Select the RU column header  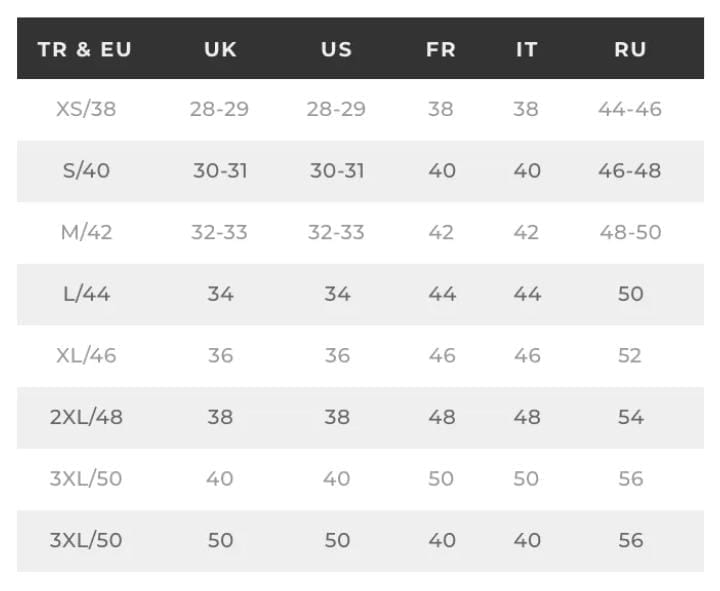tap(630, 49)
